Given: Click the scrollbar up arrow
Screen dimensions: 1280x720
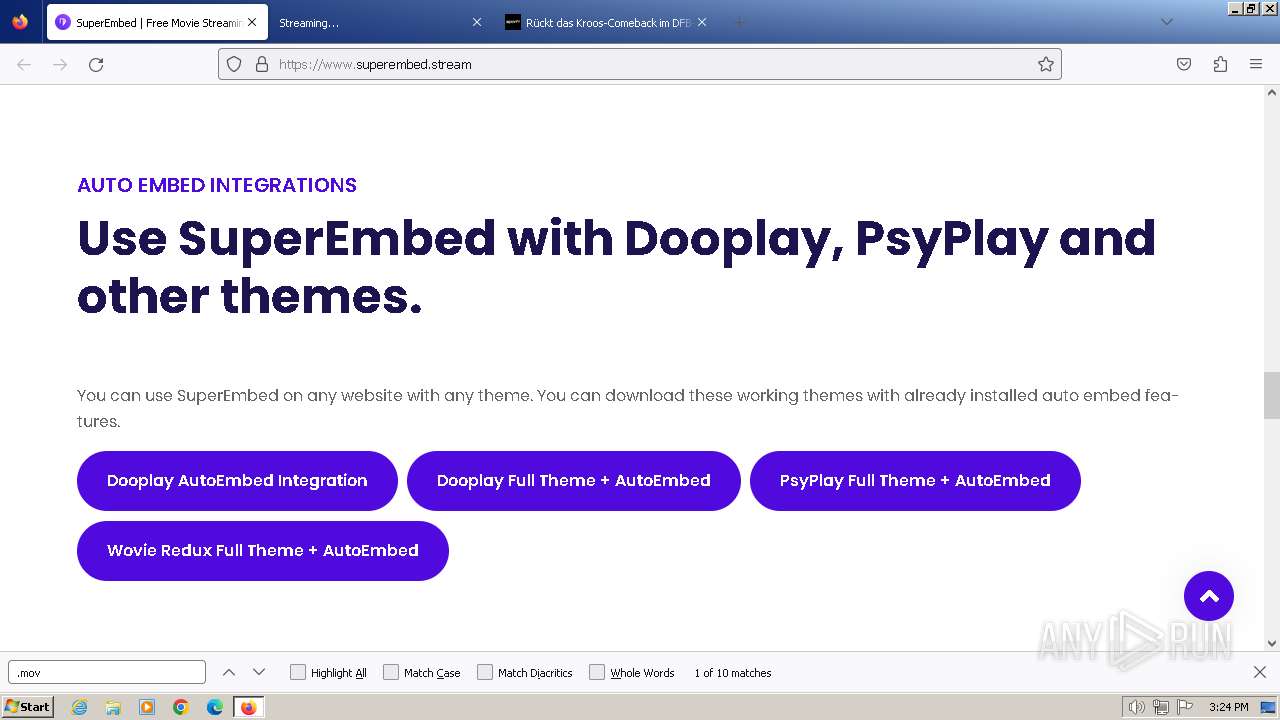Looking at the screenshot, I should [x=1272, y=92].
